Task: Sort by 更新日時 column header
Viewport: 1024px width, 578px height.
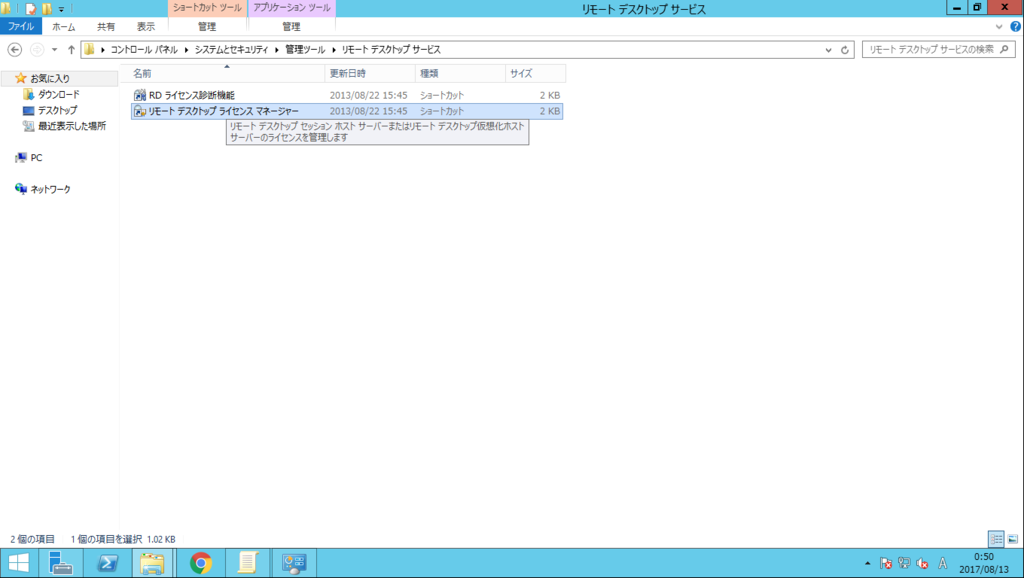Action: tap(370, 74)
